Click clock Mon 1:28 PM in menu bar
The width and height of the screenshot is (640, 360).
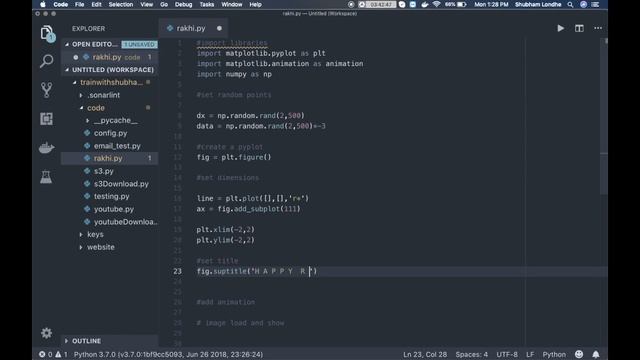click(491, 4)
